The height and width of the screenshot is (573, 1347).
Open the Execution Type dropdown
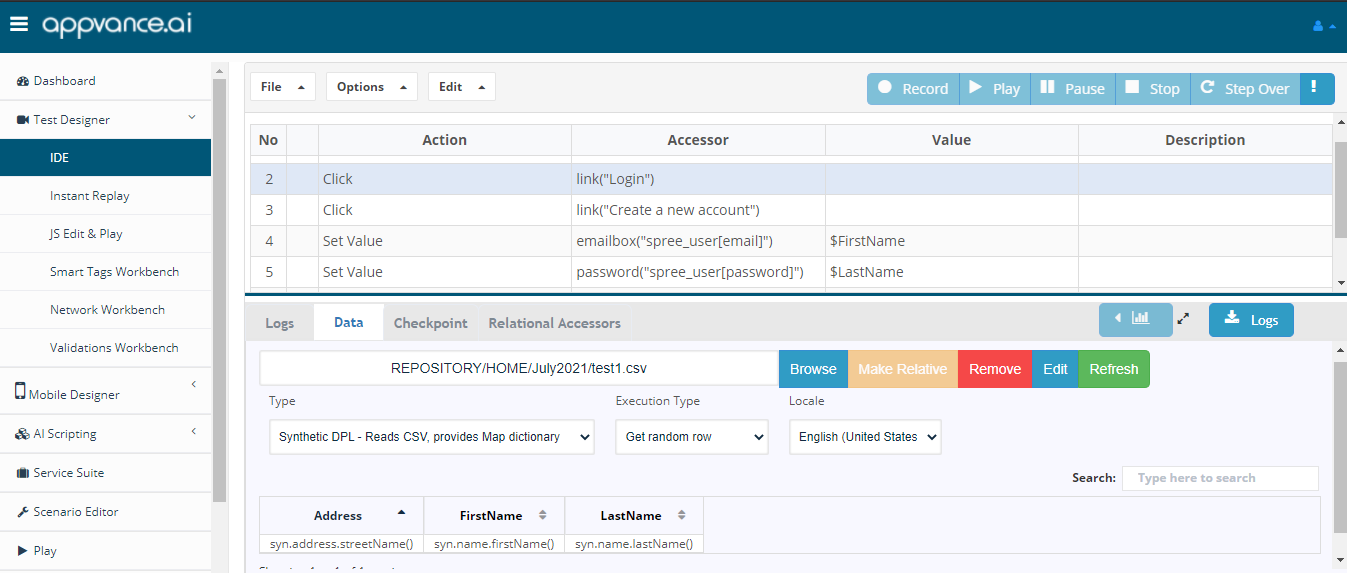click(x=692, y=437)
